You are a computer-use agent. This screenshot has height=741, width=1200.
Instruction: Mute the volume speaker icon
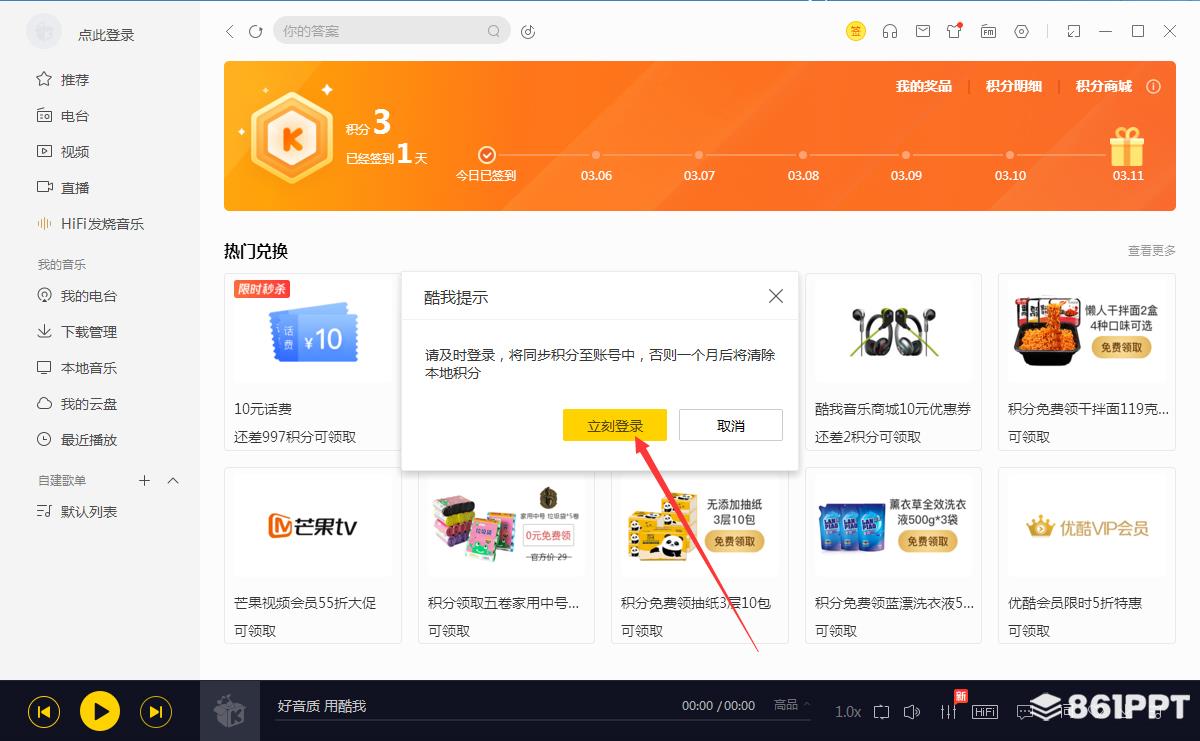click(912, 711)
